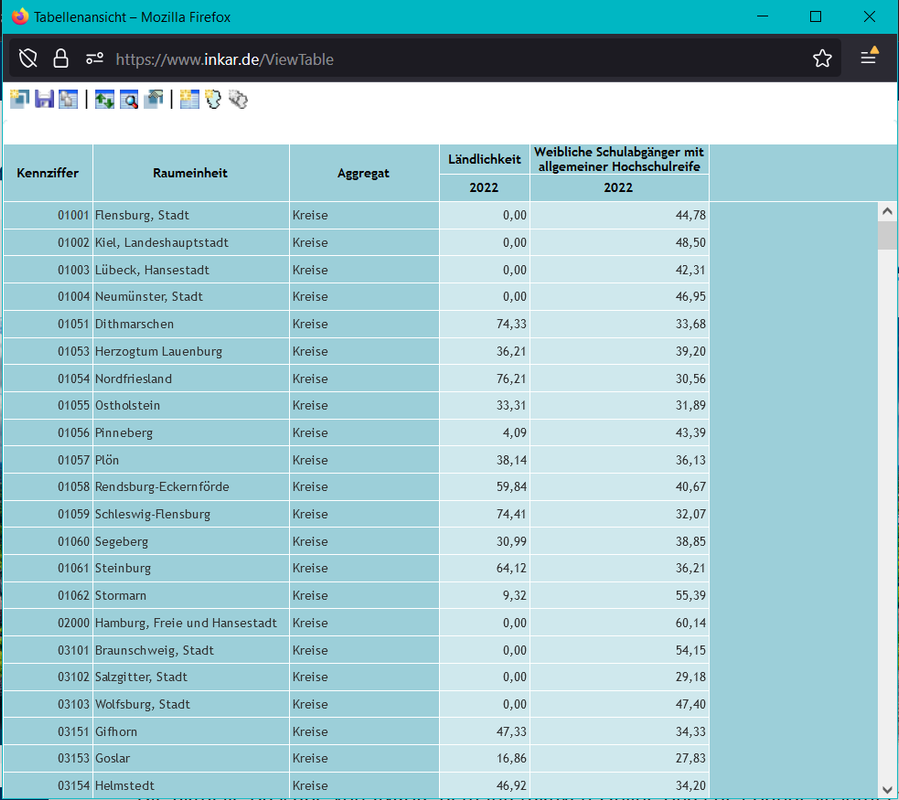Bookmark this page with the star icon
Viewport: 899px width, 800px height.
pyautogui.click(x=822, y=58)
